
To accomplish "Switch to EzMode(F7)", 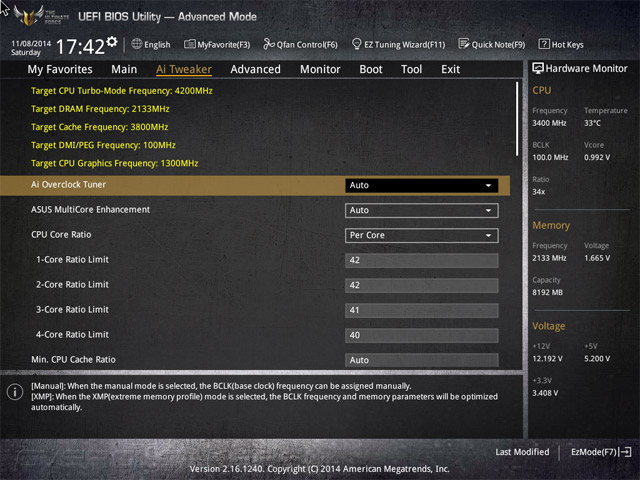I will (x=601, y=452).
